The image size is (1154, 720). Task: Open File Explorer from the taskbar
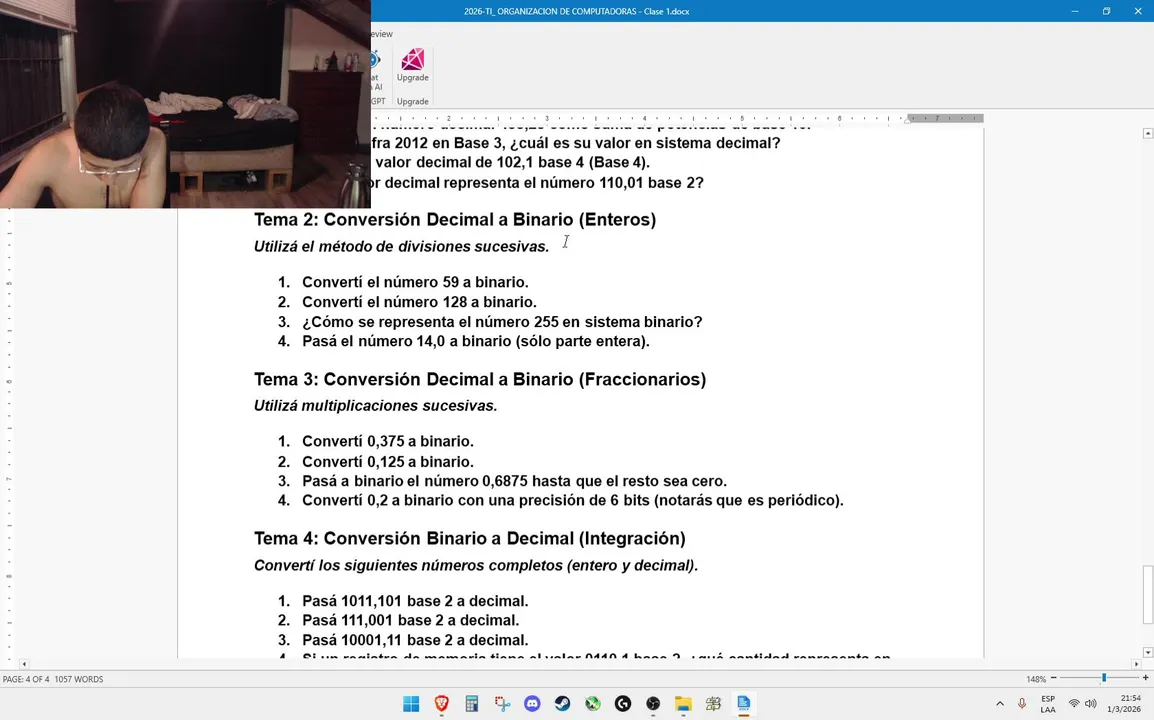pos(683,704)
